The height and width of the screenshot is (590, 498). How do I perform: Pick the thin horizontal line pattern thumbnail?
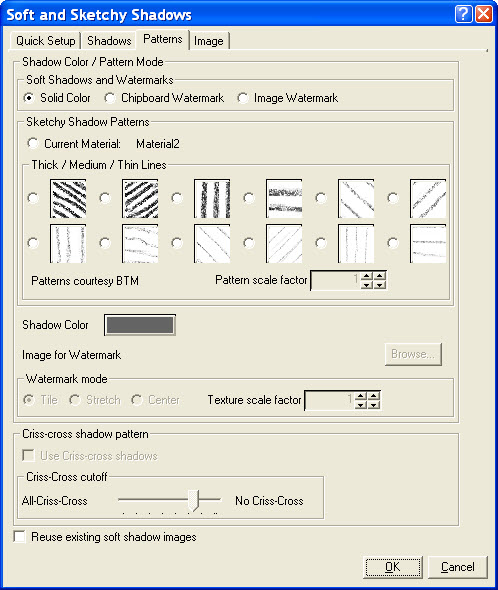[428, 244]
